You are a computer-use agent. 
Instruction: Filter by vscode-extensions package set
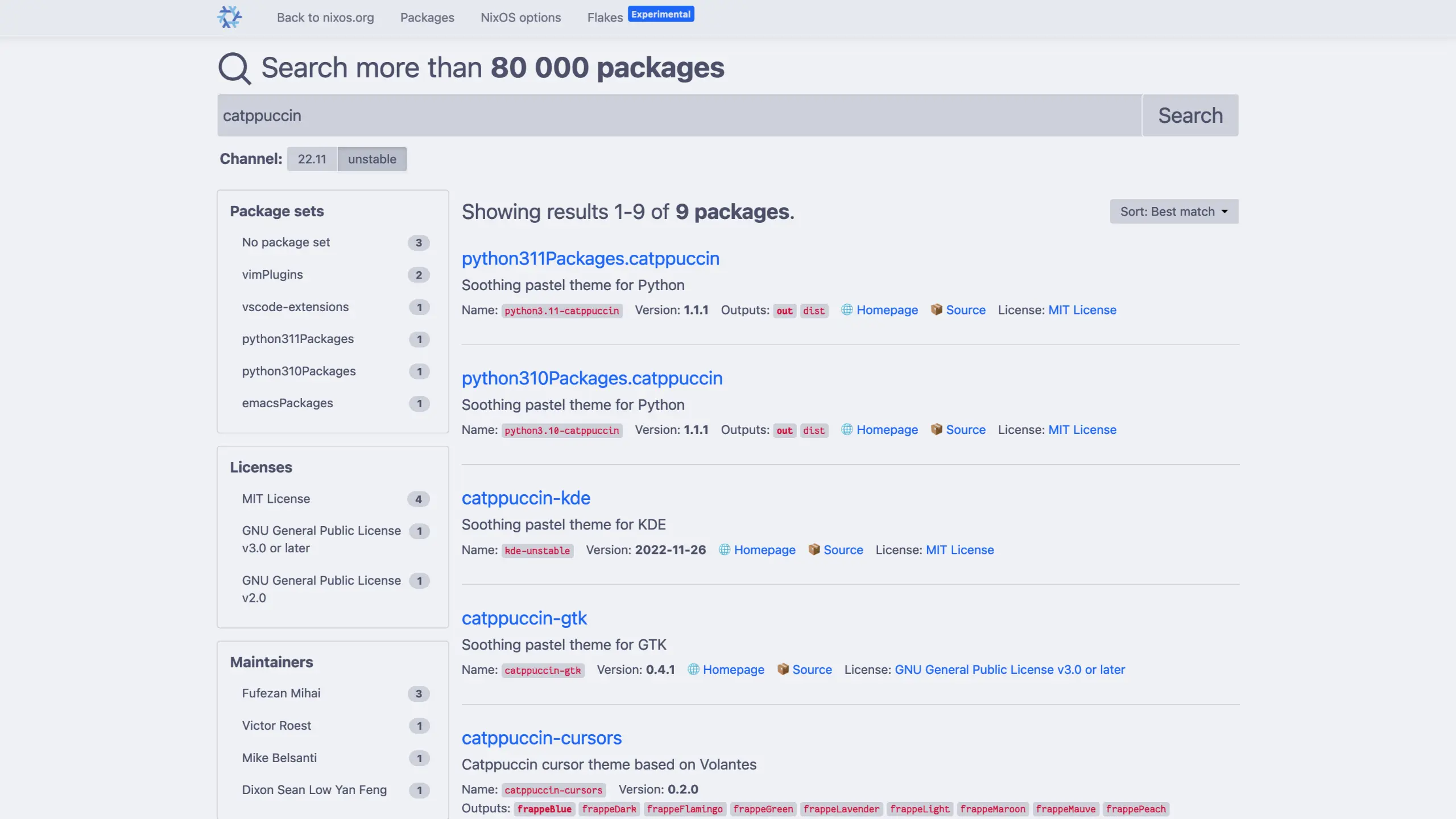coord(335,307)
